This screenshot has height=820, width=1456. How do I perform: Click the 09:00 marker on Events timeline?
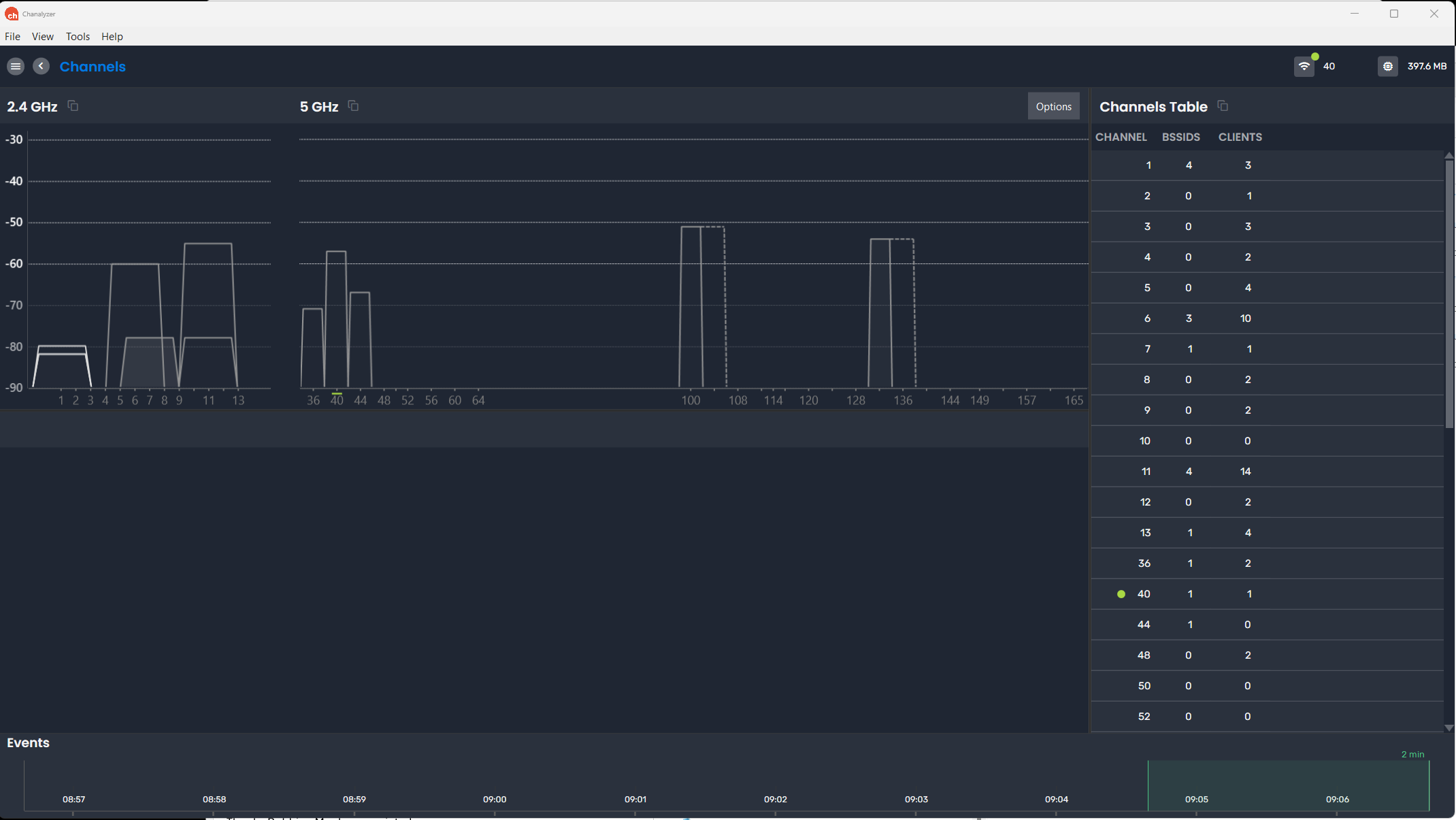click(x=495, y=799)
